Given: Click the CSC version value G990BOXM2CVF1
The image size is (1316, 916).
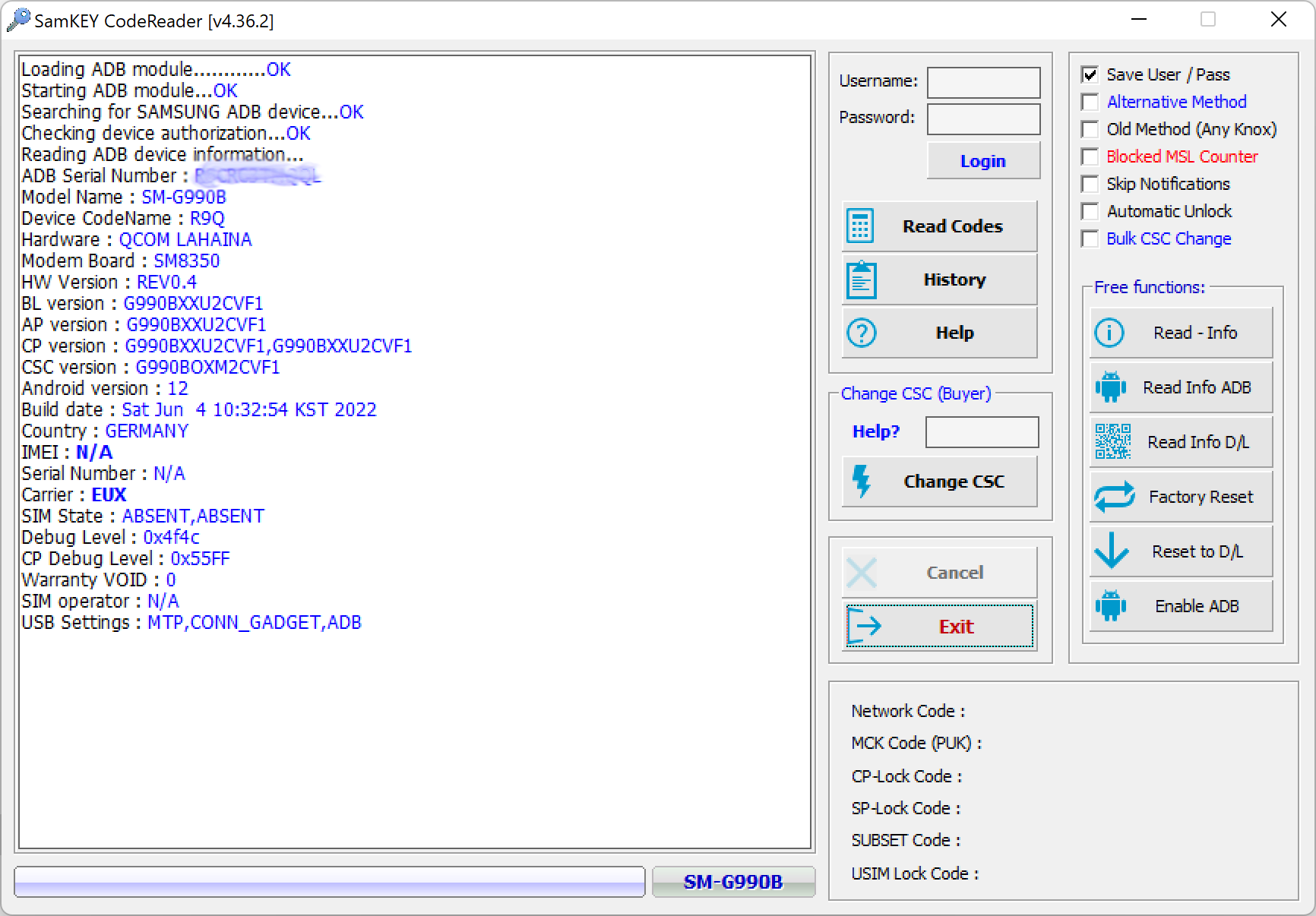Looking at the screenshot, I should click(x=207, y=367).
